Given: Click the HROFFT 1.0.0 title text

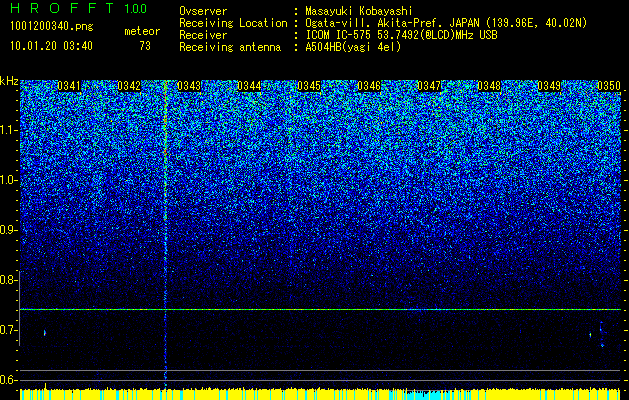Looking at the screenshot, I should pyautogui.click(x=79, y=8).
